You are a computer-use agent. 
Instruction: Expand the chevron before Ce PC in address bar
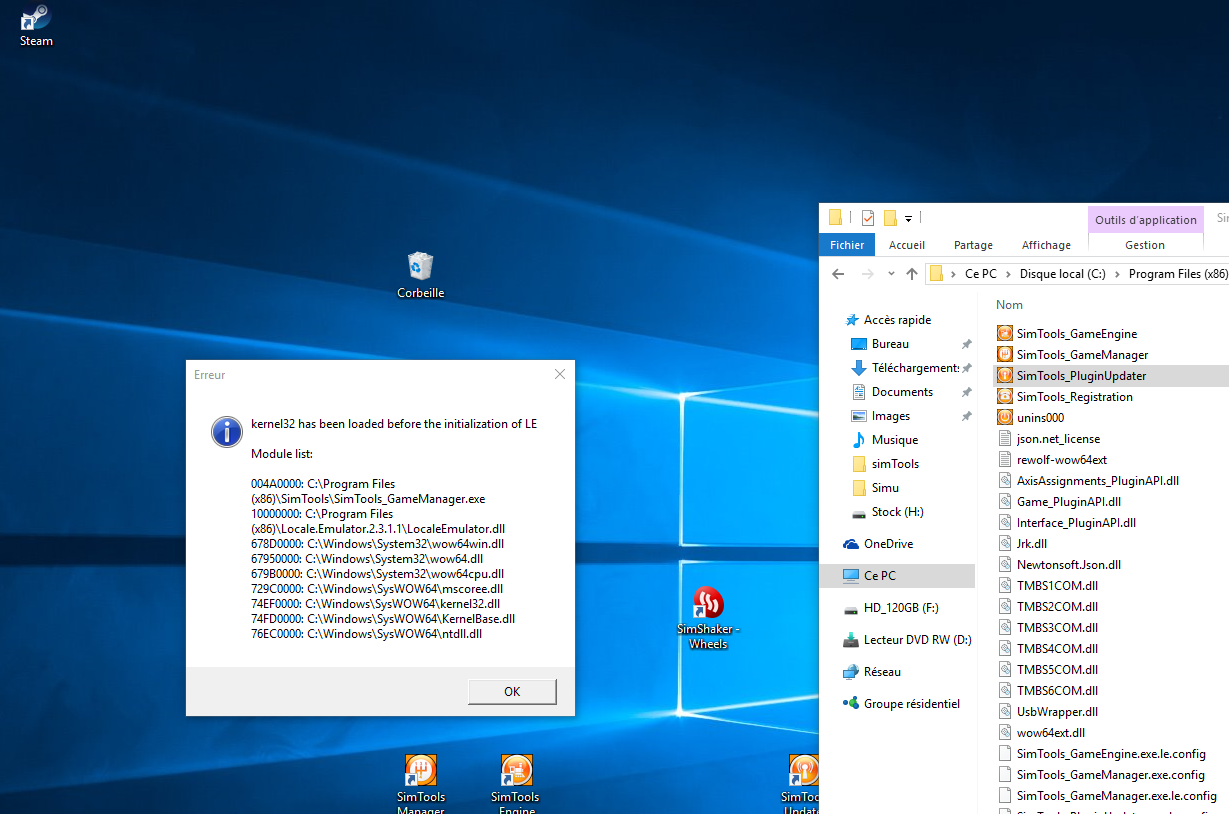[954, 274]
